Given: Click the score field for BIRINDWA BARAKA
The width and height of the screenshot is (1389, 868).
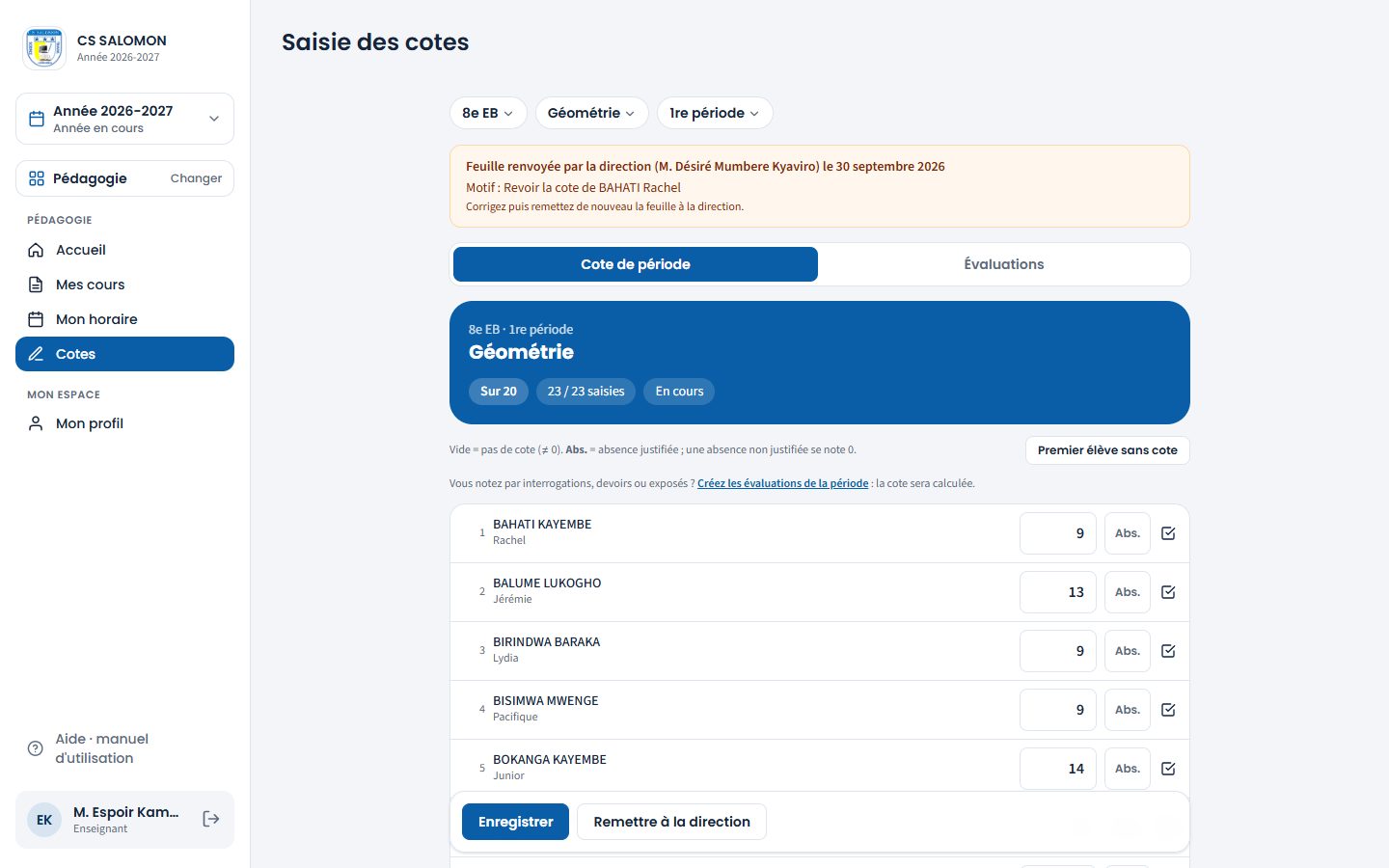Looking at the screenshot, I should pyautogui.click(x=1058, y=651).
